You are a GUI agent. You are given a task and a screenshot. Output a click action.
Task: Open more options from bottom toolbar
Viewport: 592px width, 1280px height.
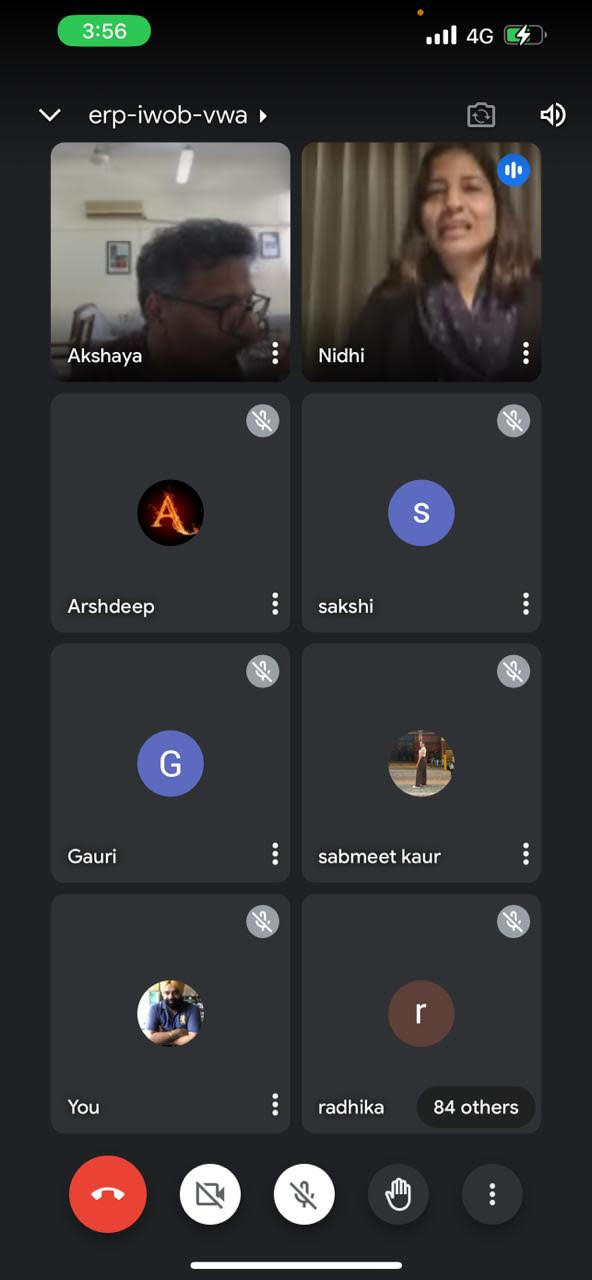[x=492, y=1194]
